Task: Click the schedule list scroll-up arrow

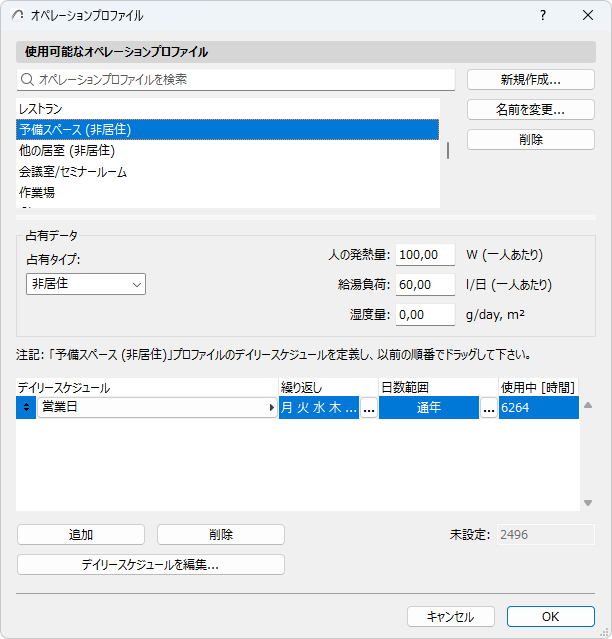Action: (x=588, y=406)
